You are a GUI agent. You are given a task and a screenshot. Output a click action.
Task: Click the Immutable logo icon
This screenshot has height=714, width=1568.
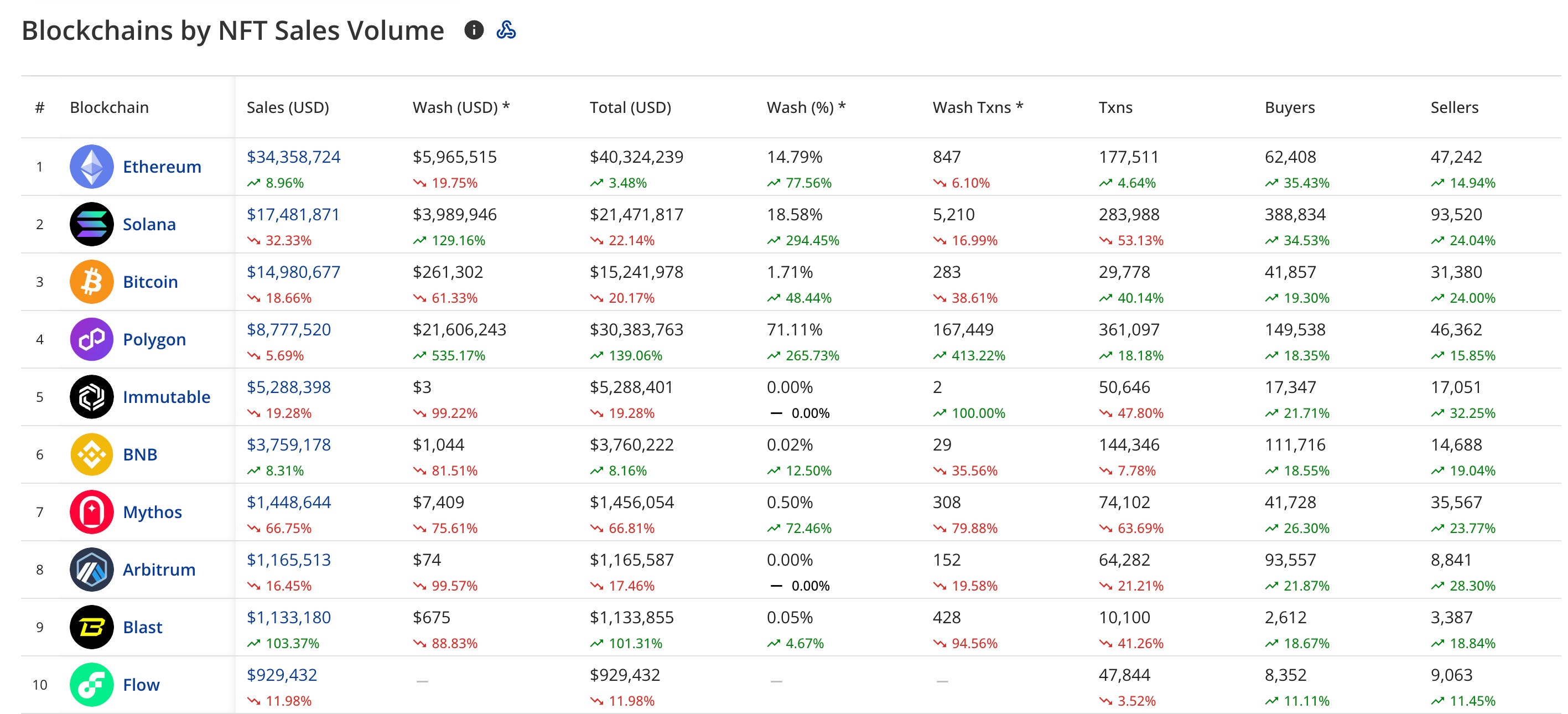[x=91, y=397]
